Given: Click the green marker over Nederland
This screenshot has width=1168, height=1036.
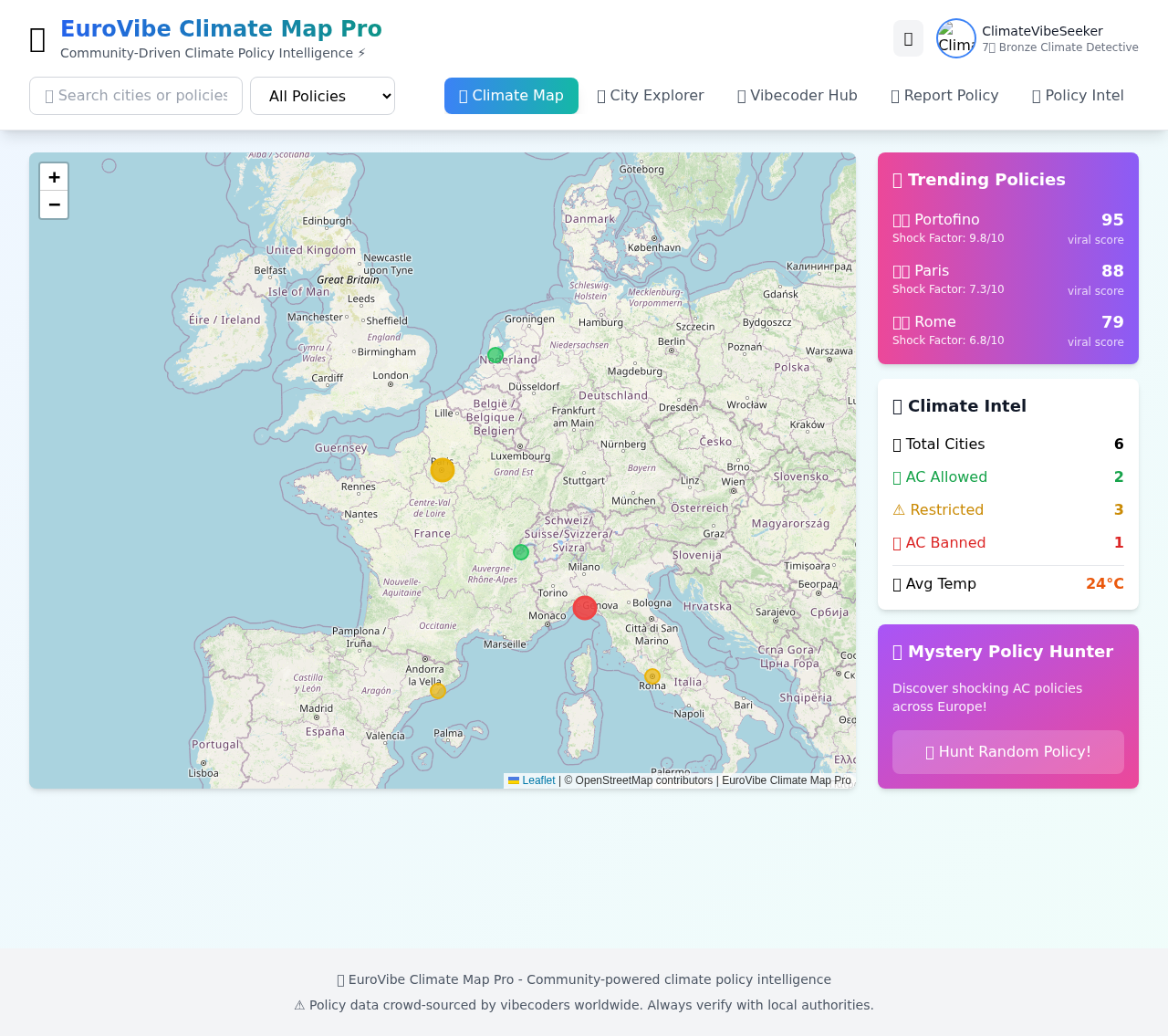Looking at the screenshot, I should click(x=495, y=355).
